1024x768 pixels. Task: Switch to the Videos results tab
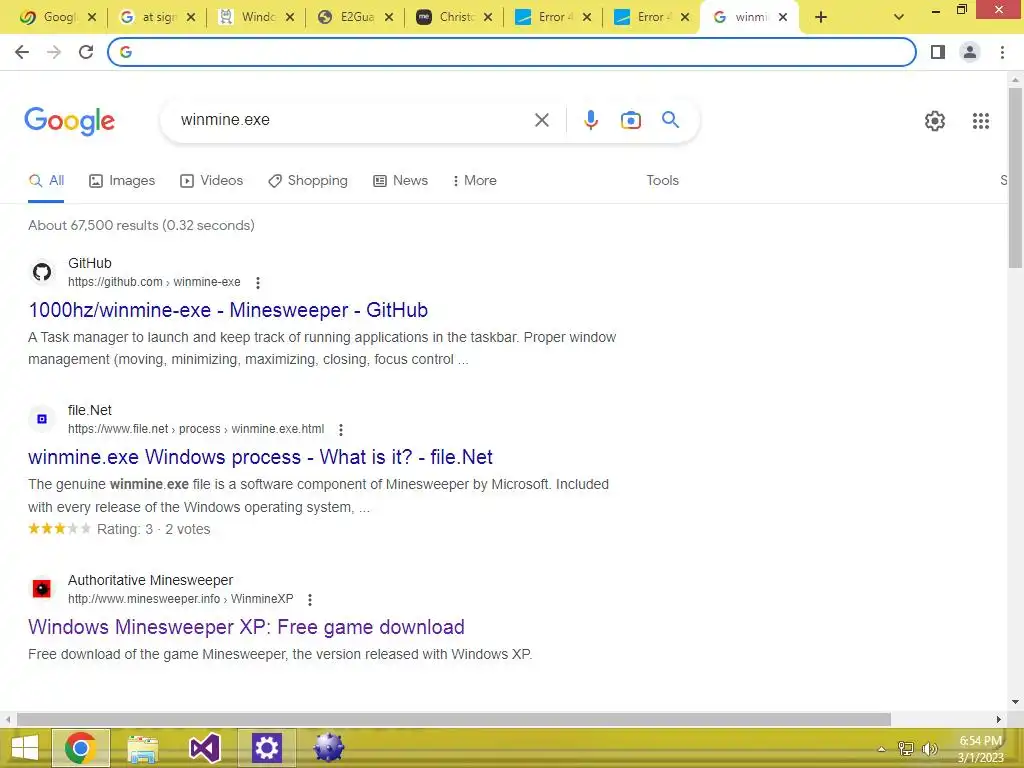pyautogui.click(x=212, y=181)
